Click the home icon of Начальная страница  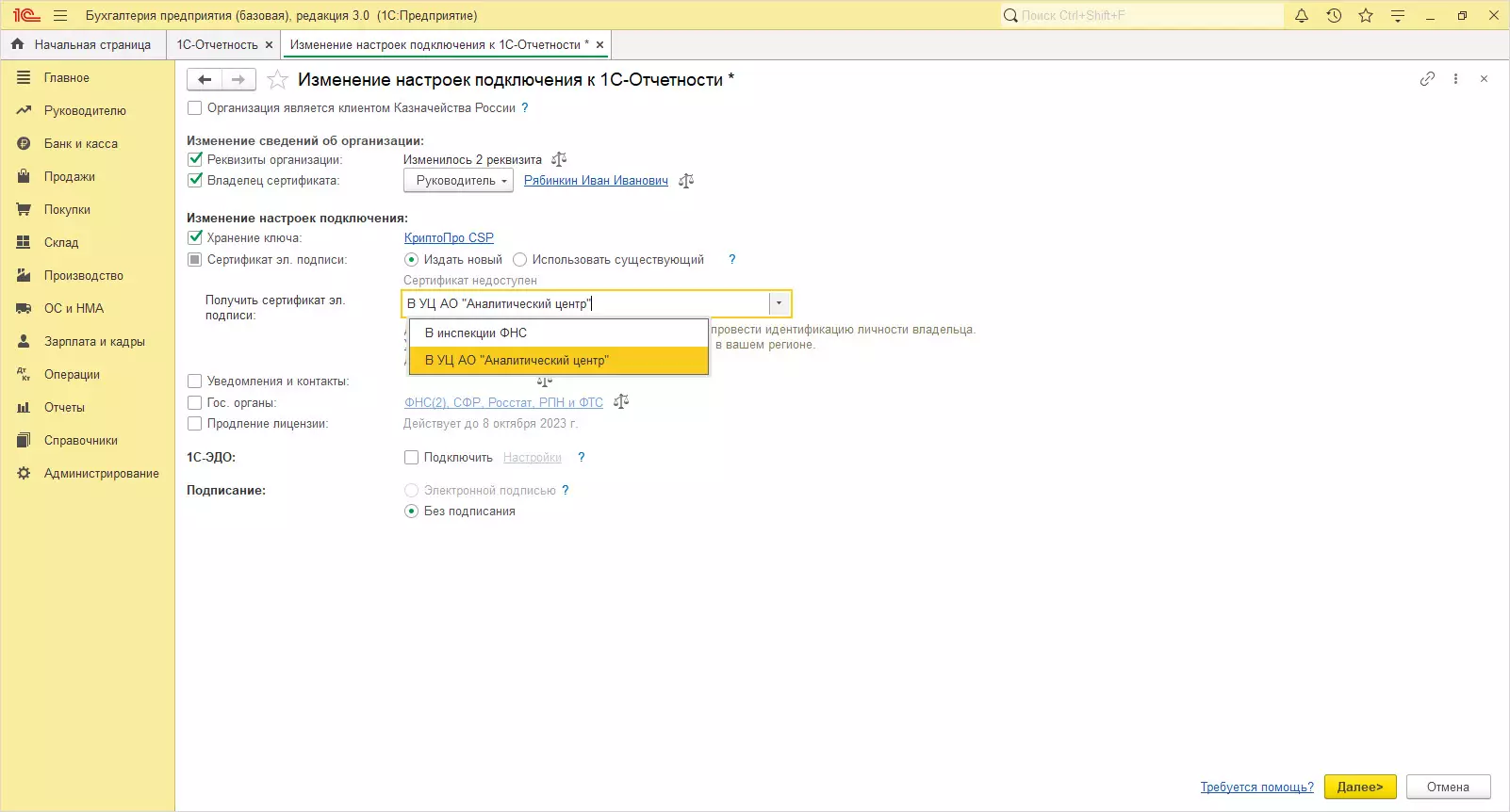click(x=17, y=44)
